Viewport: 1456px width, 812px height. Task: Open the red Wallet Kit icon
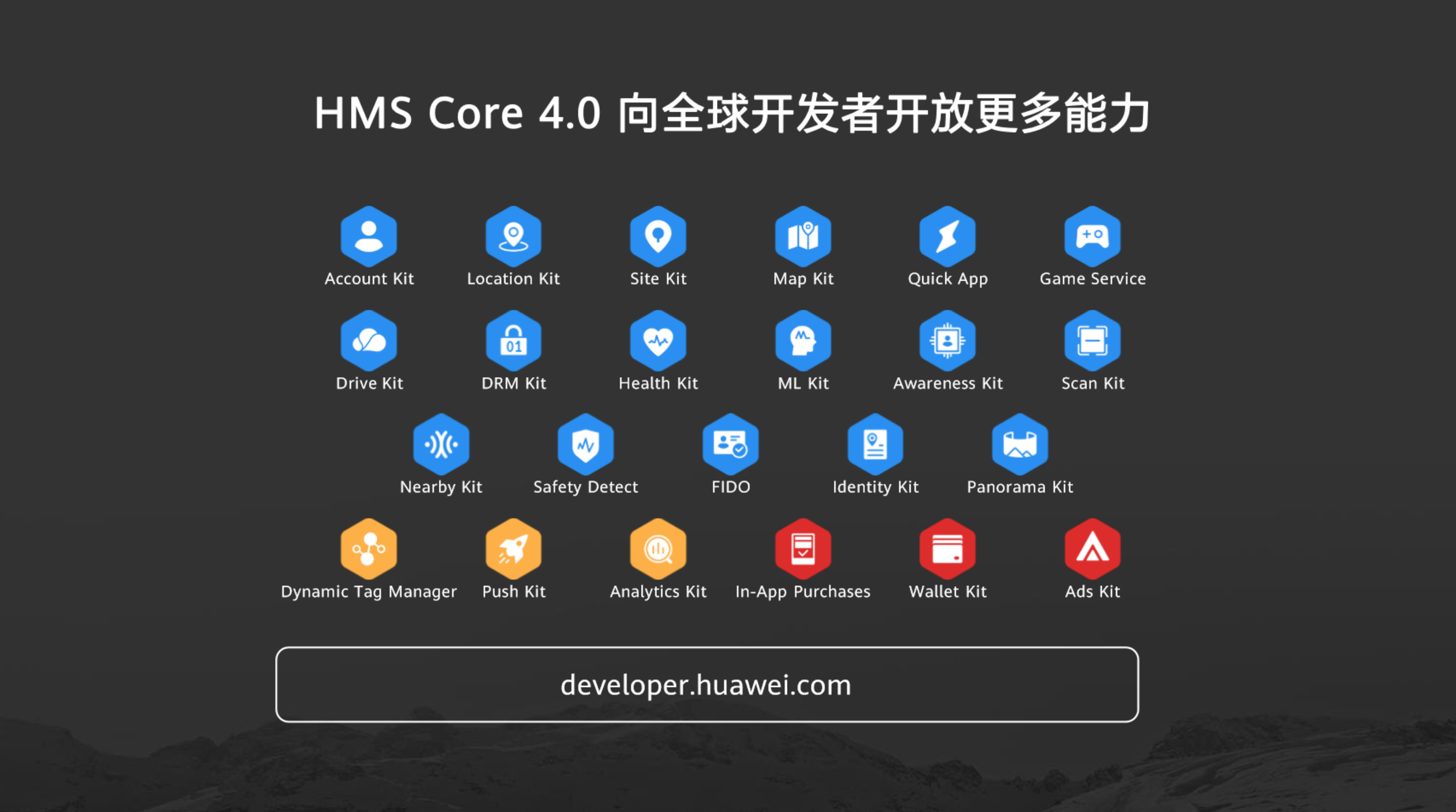pos(947,549)
